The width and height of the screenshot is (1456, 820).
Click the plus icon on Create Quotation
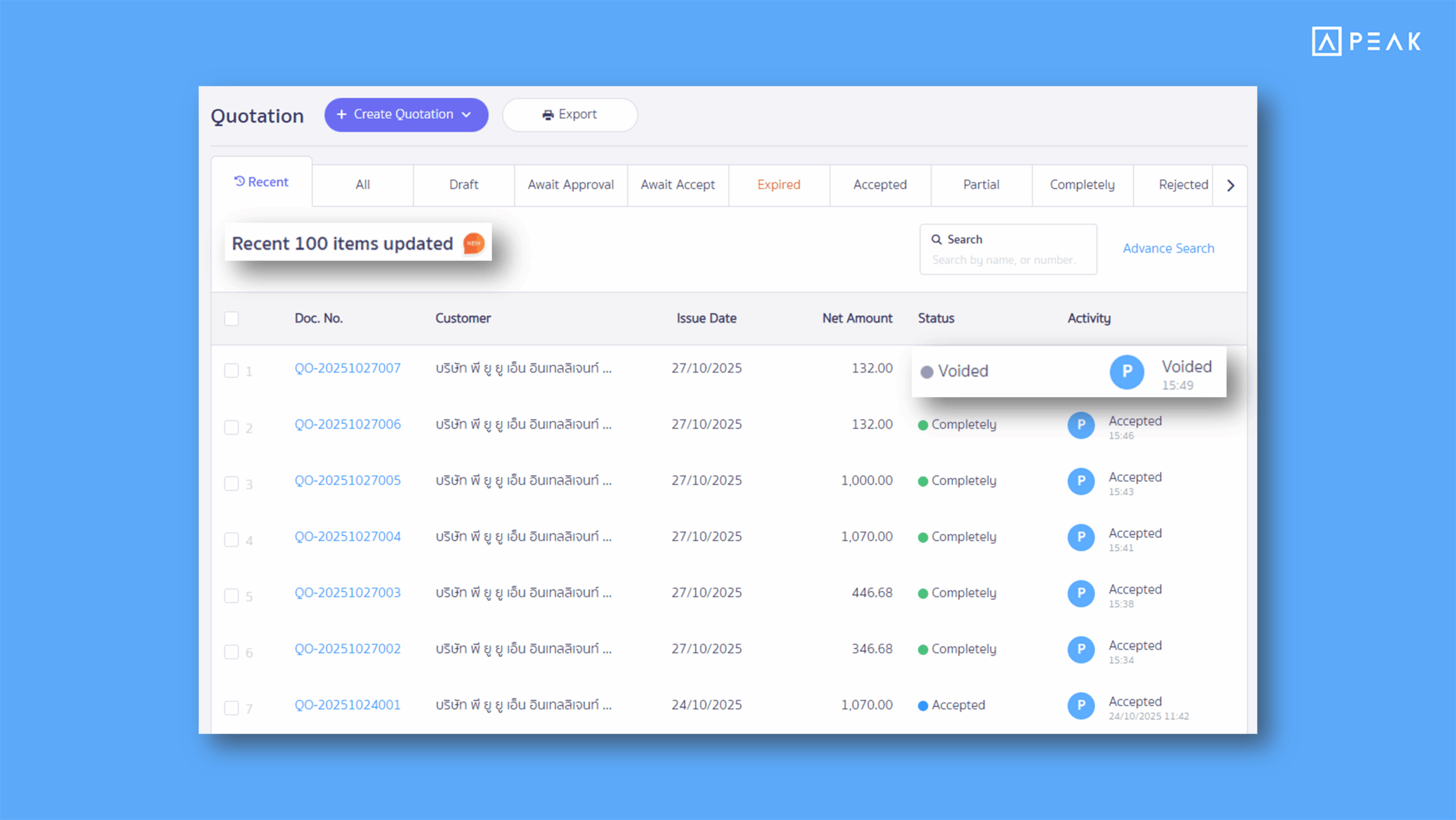(x=341, y=114)
